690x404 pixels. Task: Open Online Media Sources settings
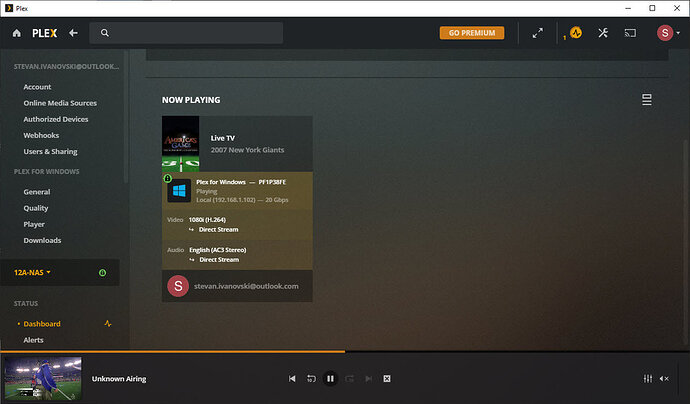(60, 103)
